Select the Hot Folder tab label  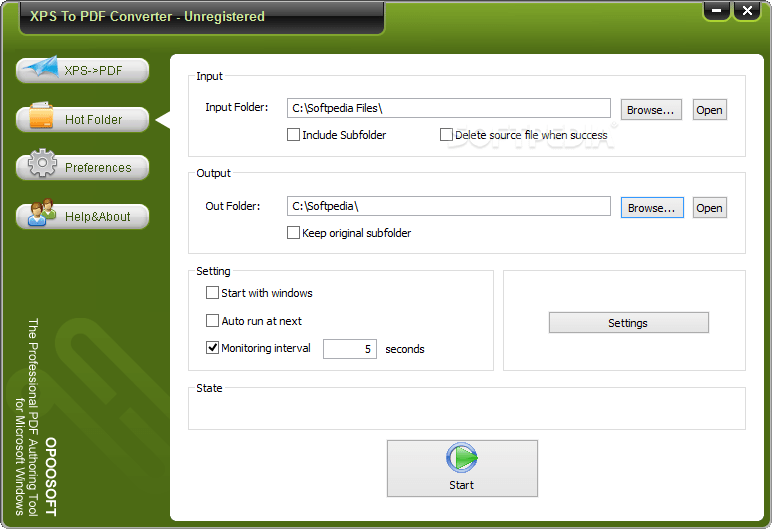tap(94, 120)
